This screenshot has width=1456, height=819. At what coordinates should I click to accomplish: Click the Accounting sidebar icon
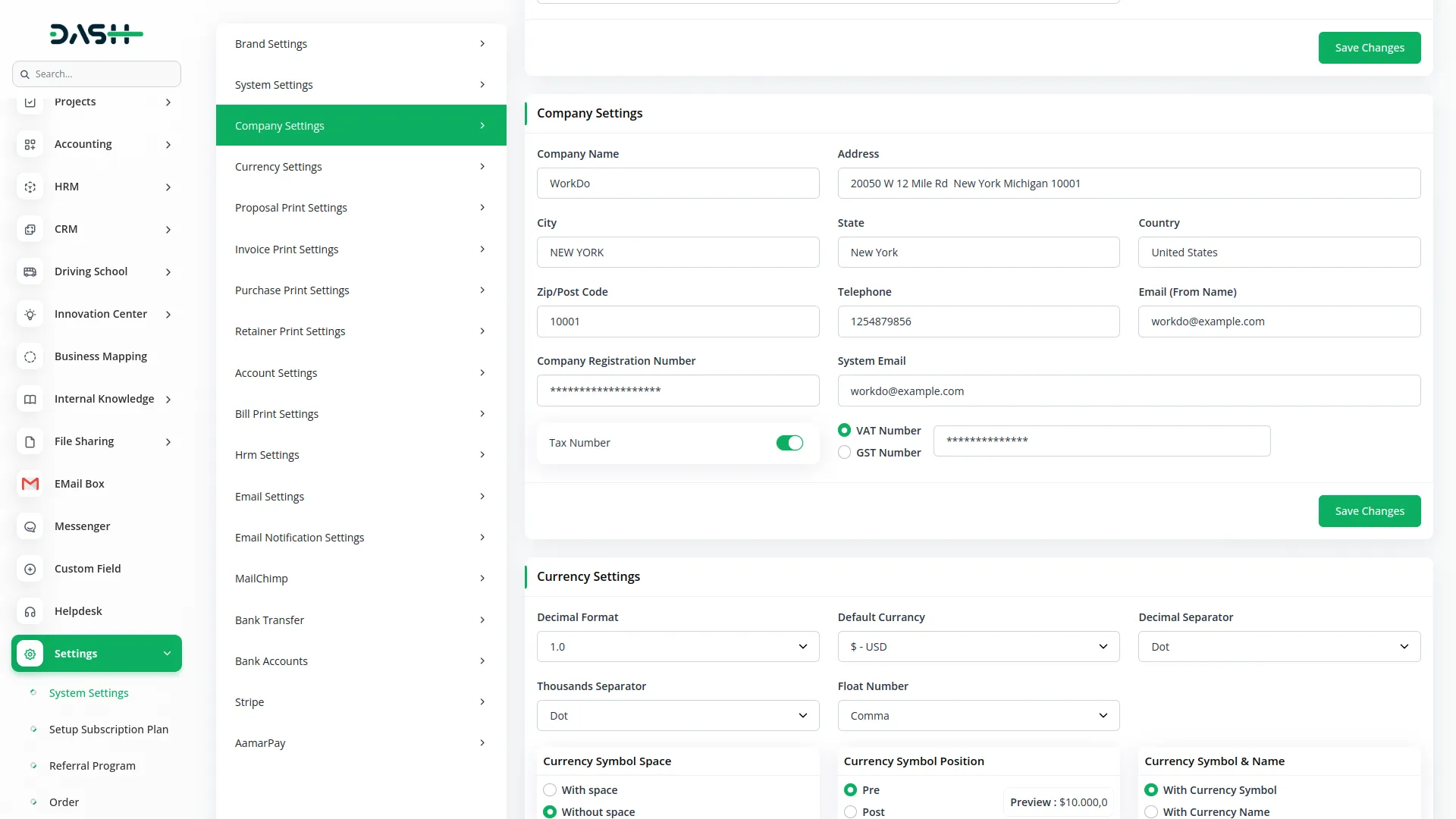30,144
